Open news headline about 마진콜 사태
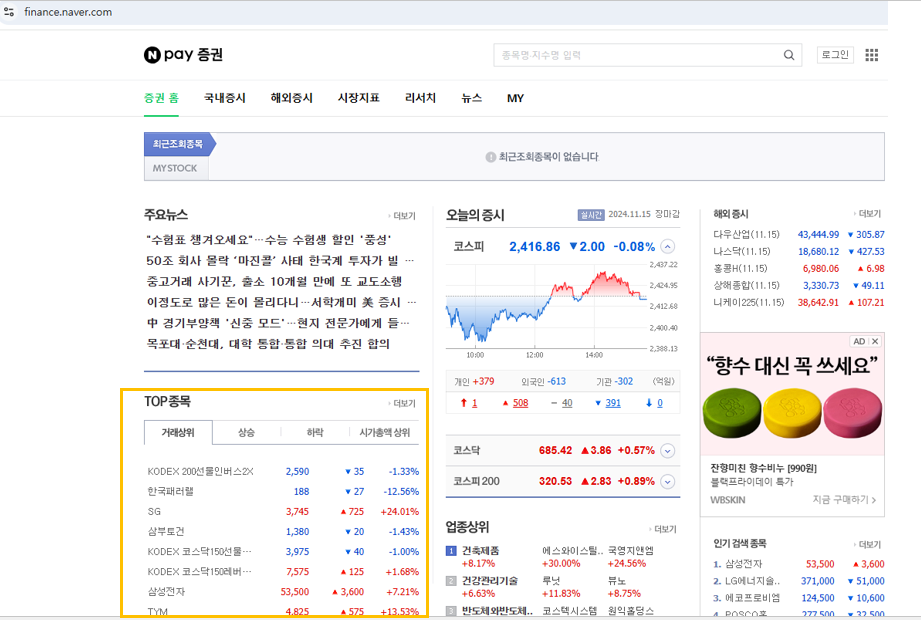This screenshot has width=921, height=620. pos(280,260)
